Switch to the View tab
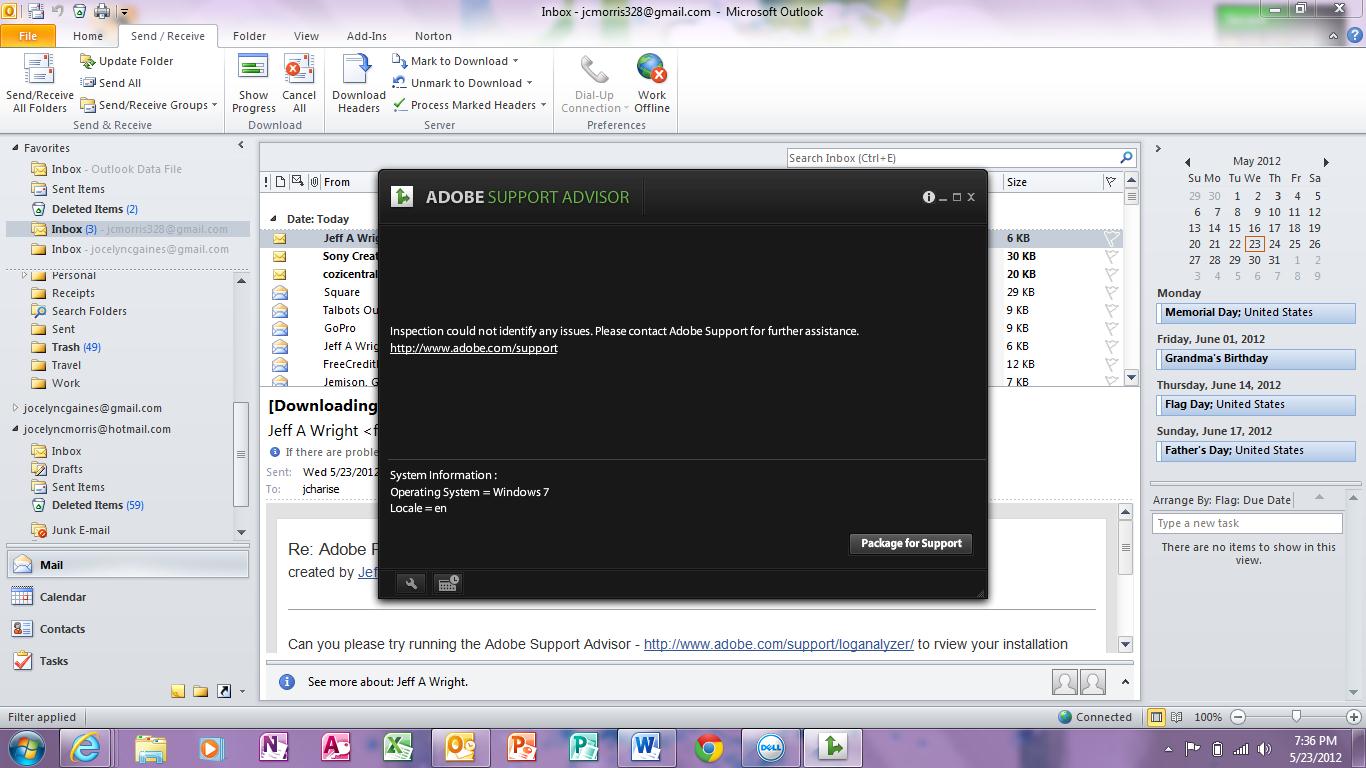Image resolution: width=1366 pixels, height=768 pixels. point(306,36)
